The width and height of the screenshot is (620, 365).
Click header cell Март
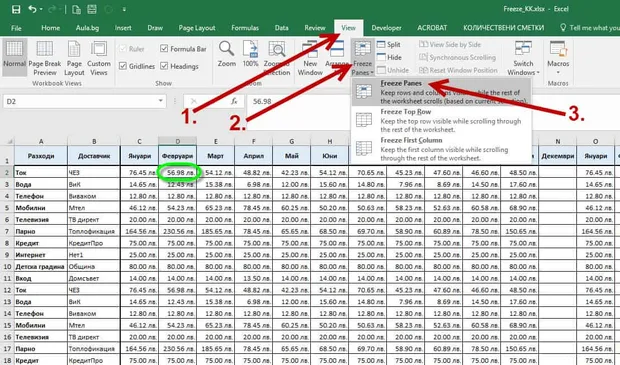point(215,156)
